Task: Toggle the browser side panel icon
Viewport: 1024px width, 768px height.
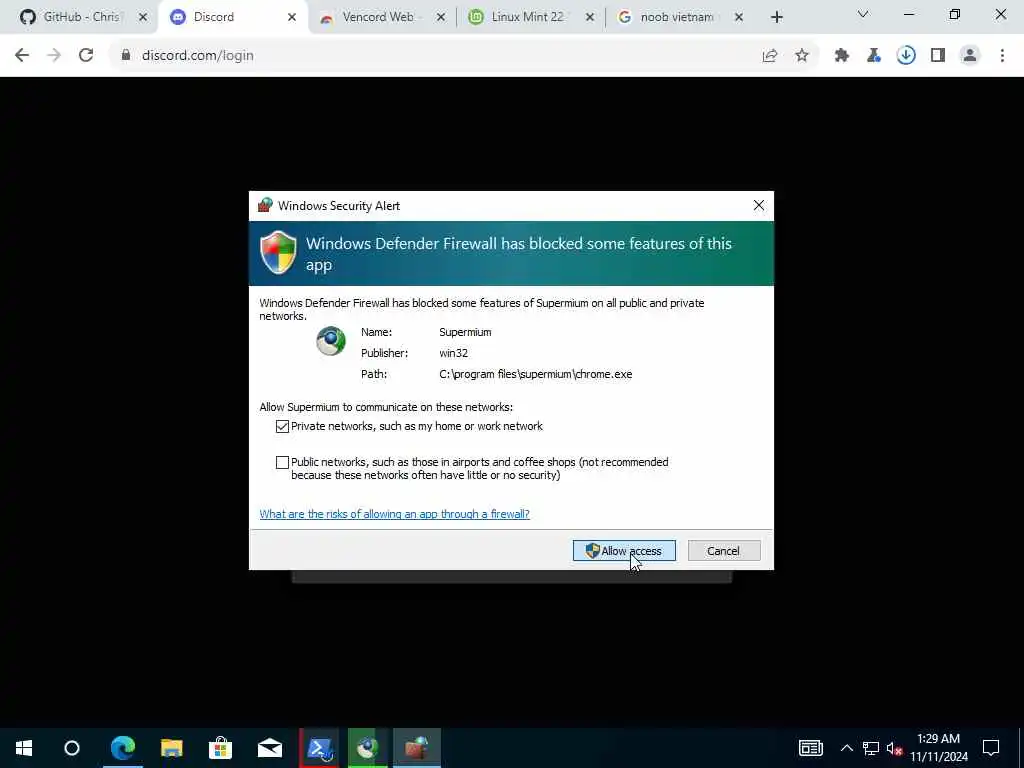Action: [x=938, y=56]
